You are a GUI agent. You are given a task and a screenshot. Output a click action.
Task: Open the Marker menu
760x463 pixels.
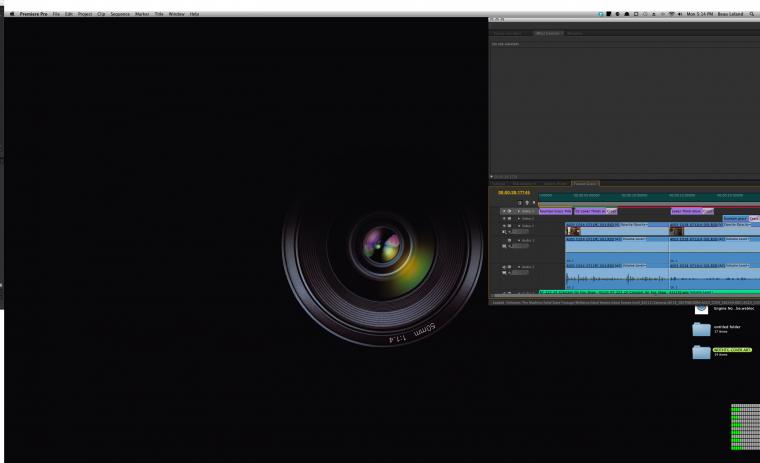pos(142,14)
